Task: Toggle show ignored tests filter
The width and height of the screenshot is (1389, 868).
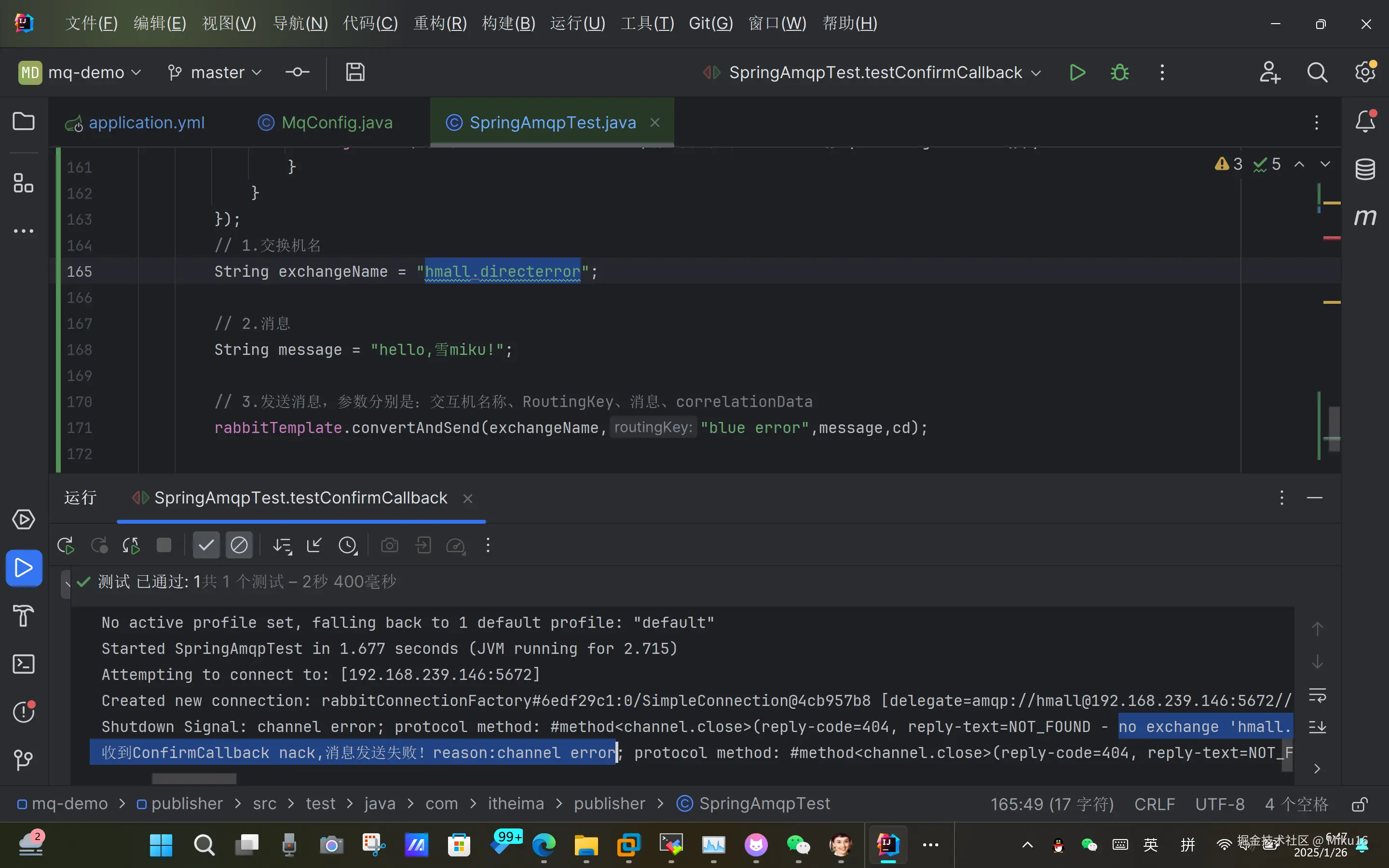Action: pos(239,545)
